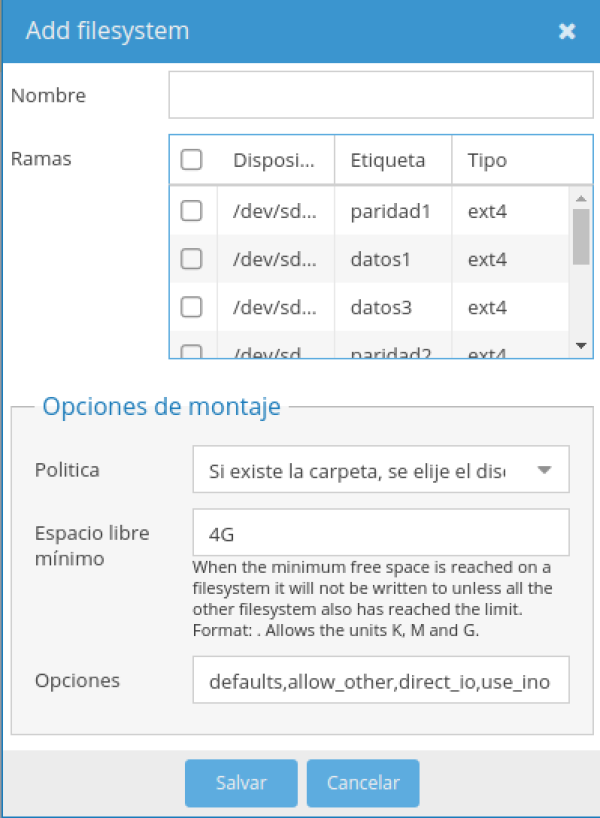Click the Nombre text field
The image size is (600, 818).
(381, 96)
